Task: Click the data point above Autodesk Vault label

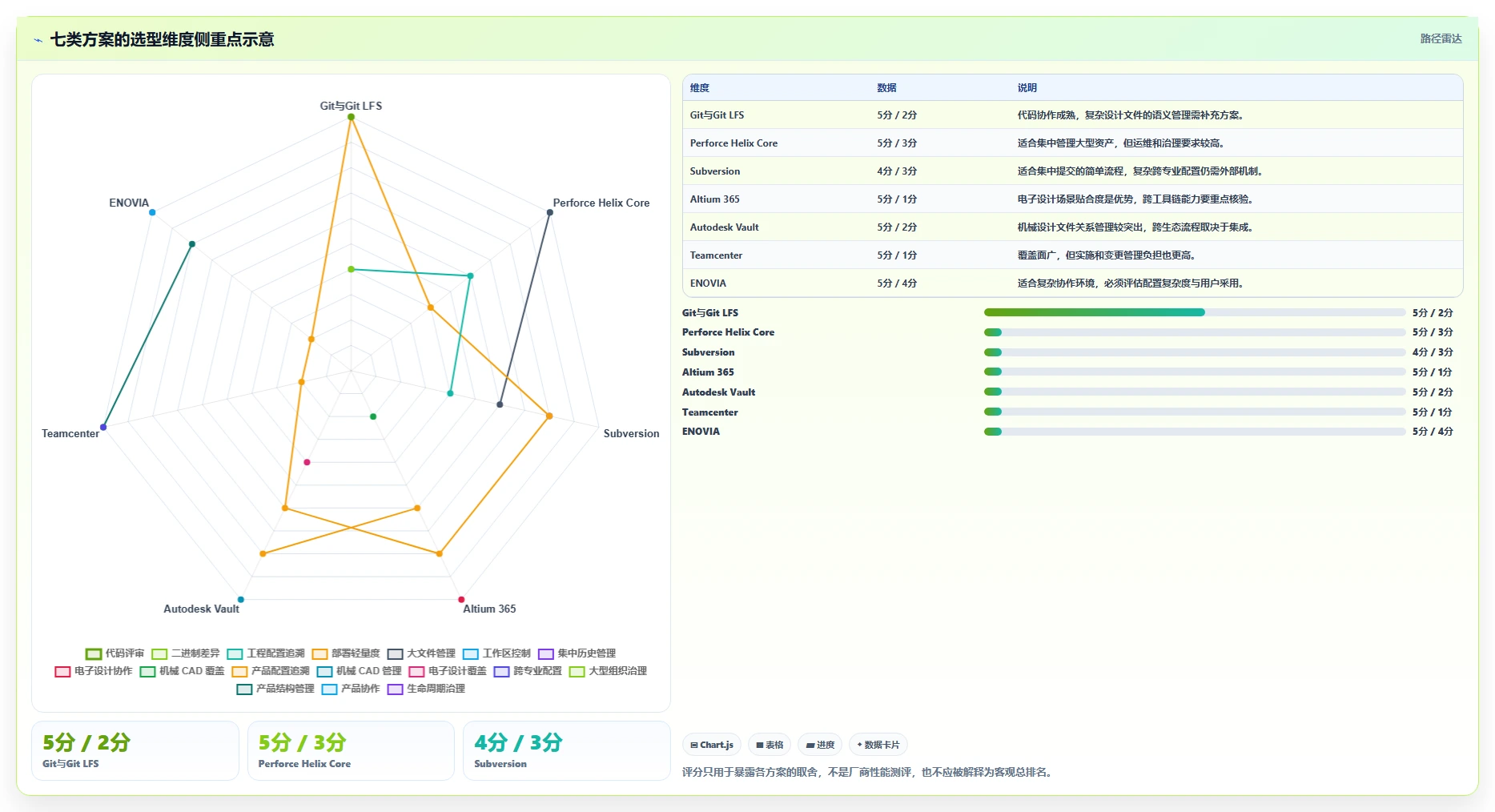Action: tap(240, 600)
